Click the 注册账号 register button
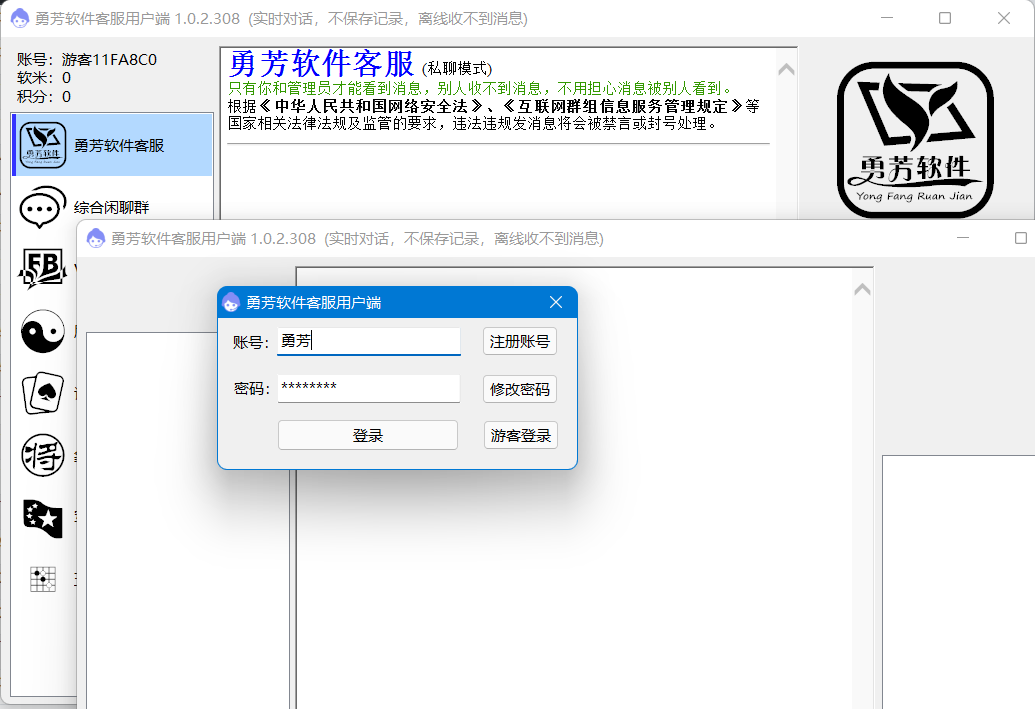This screenshot has height=709, width=1035. [x=519, y=341]
